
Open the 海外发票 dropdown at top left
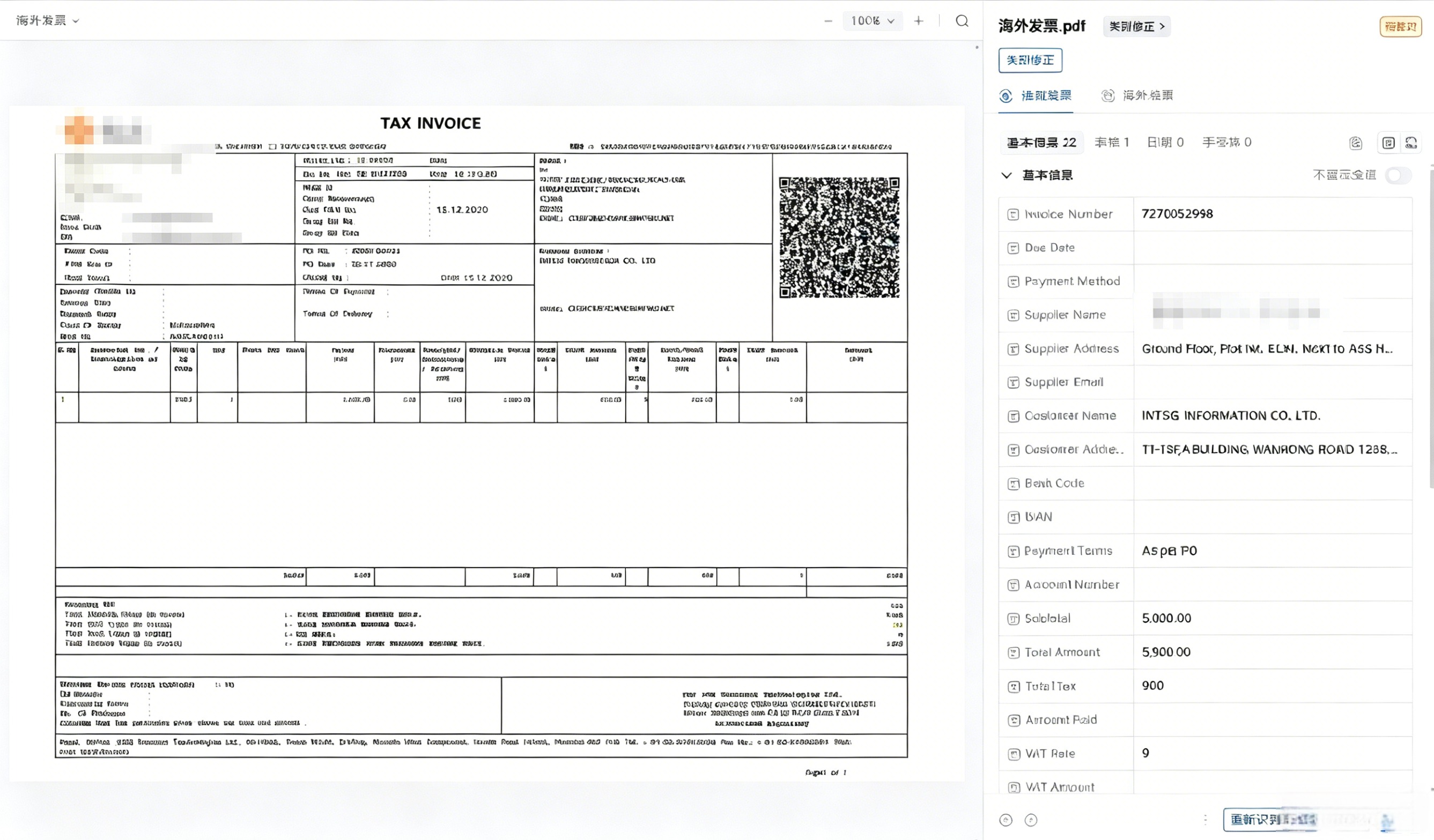click(x=47, y=20)
